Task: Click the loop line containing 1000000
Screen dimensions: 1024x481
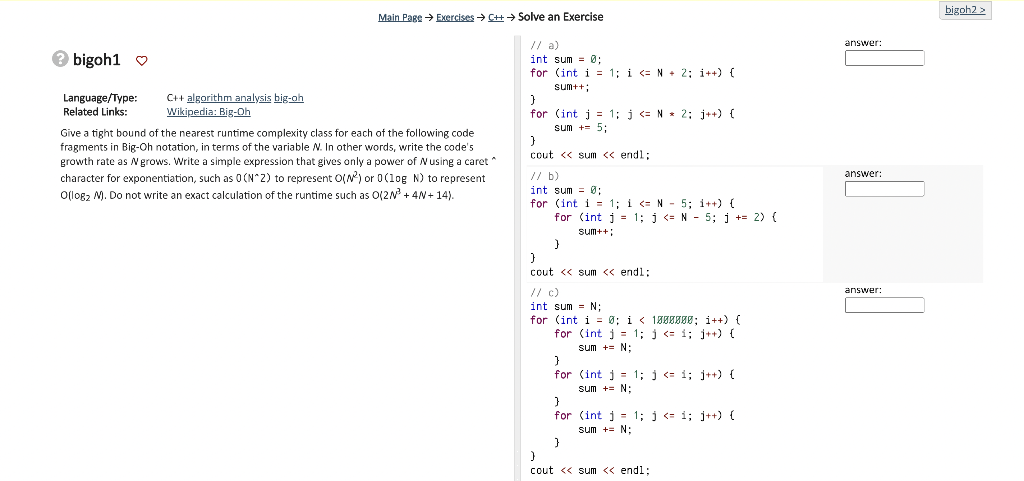Action: [x=635, y=320]
